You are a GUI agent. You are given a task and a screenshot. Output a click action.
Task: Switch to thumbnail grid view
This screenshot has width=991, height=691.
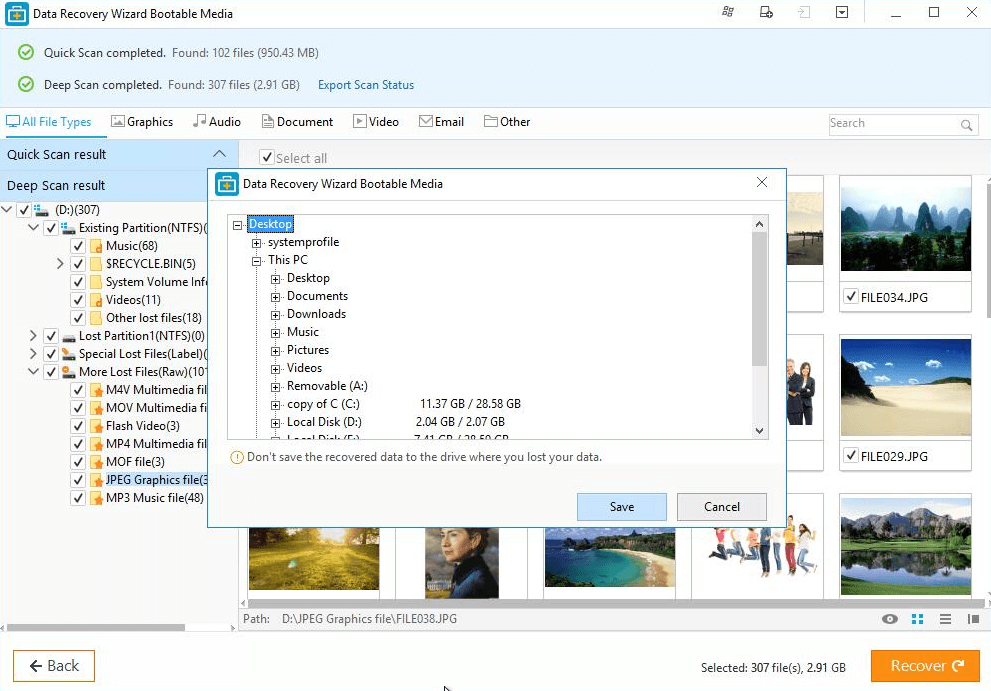click(918, 620)
